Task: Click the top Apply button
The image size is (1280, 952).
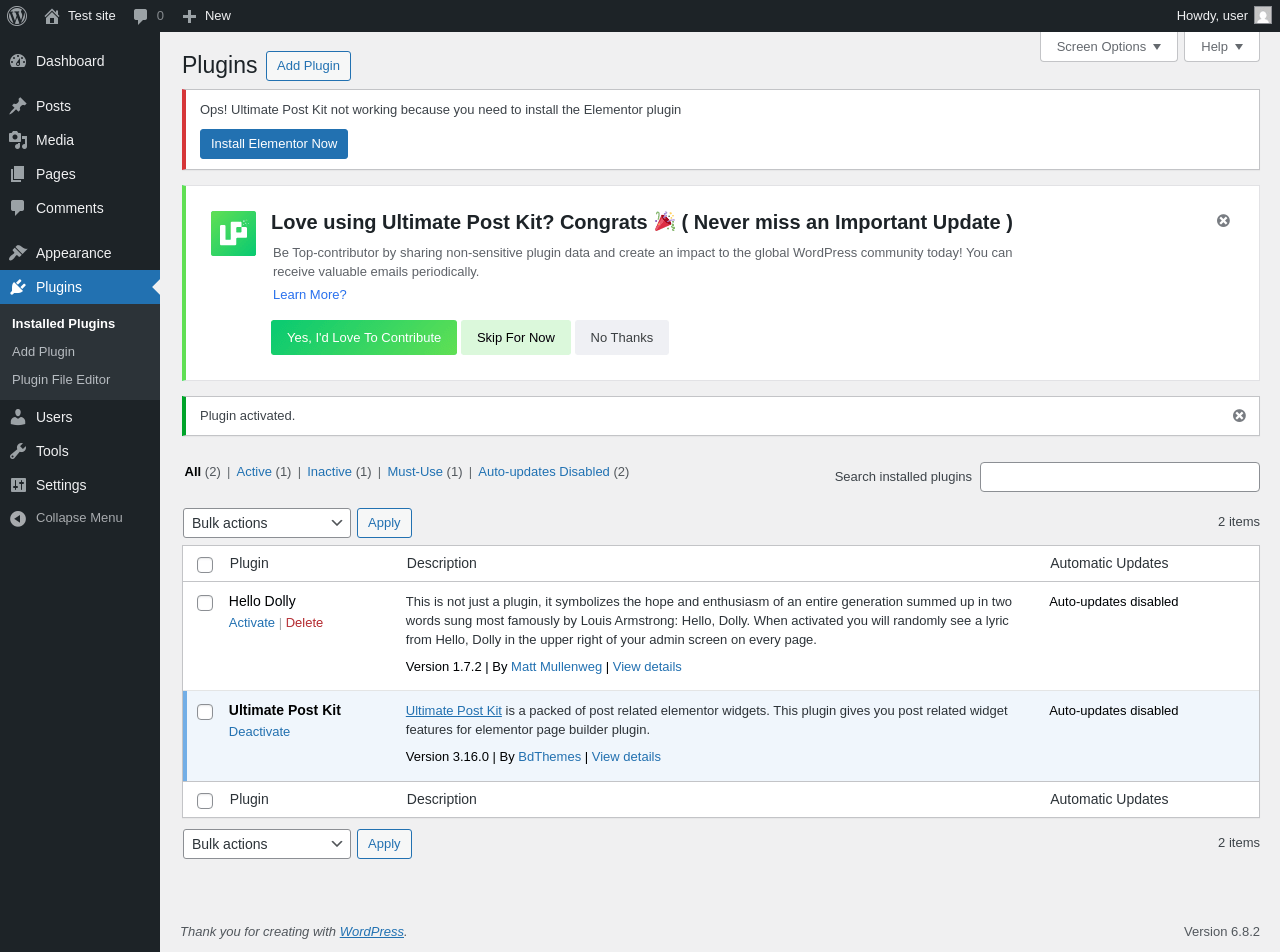Action: [x=384, y=523]
